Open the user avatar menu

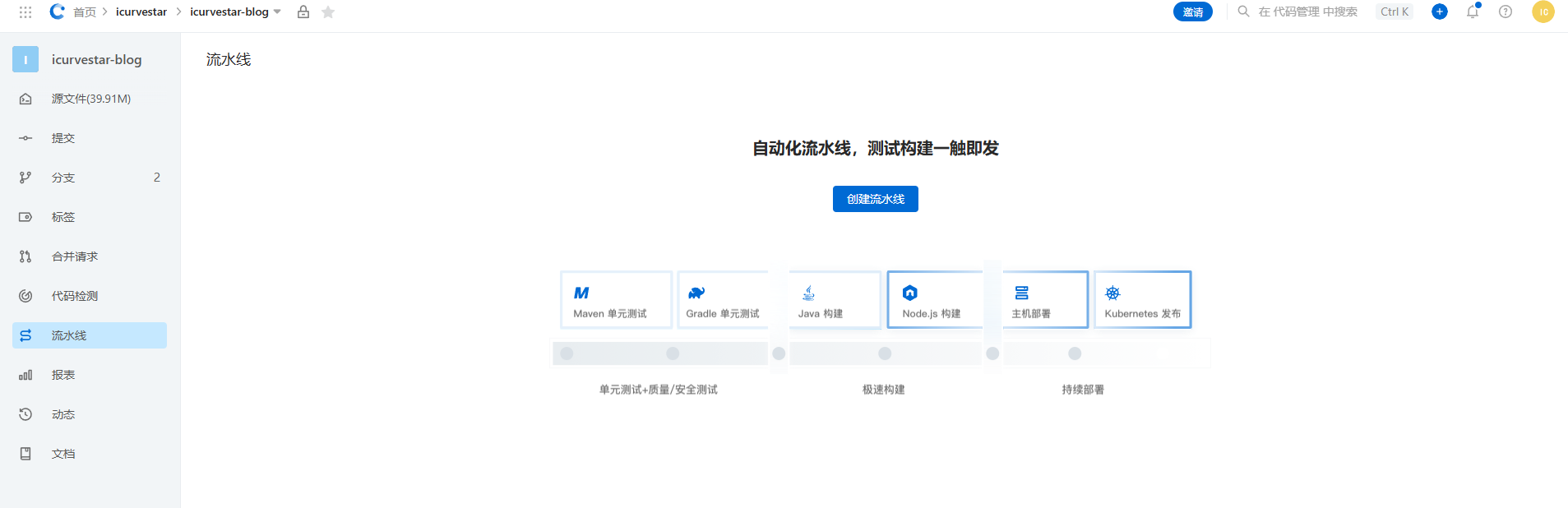point(1543,12)
